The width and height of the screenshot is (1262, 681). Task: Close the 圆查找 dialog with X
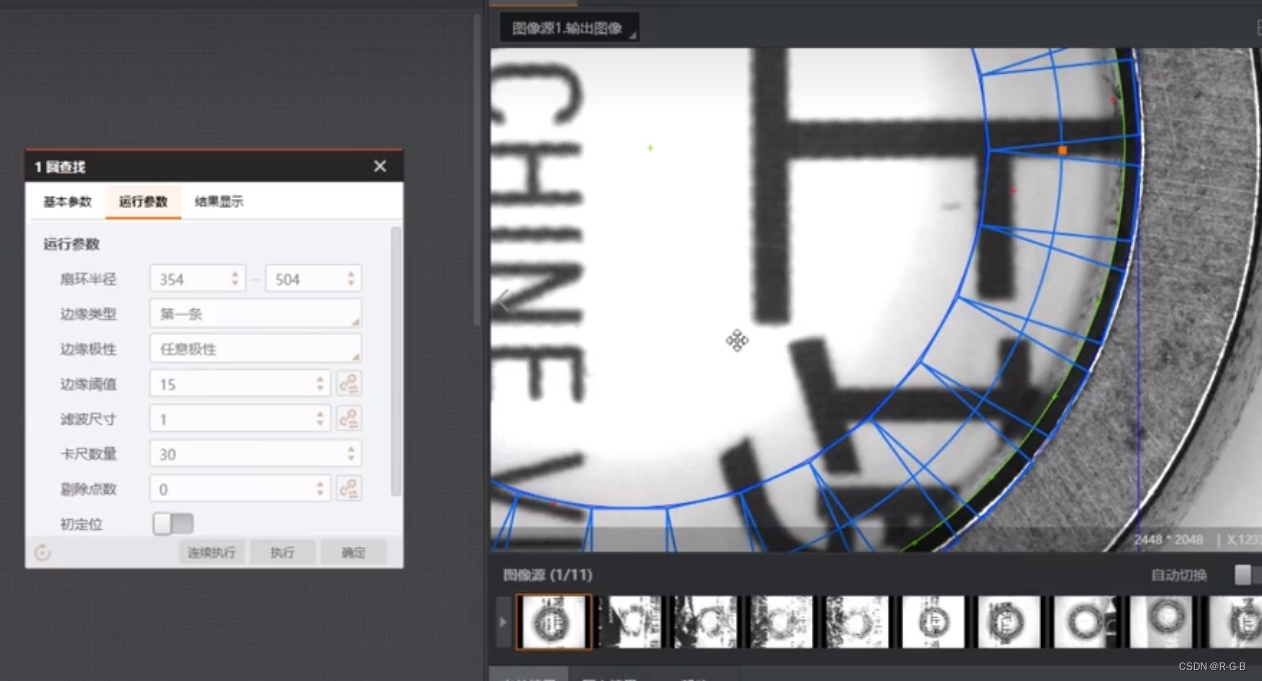(380, 166)
